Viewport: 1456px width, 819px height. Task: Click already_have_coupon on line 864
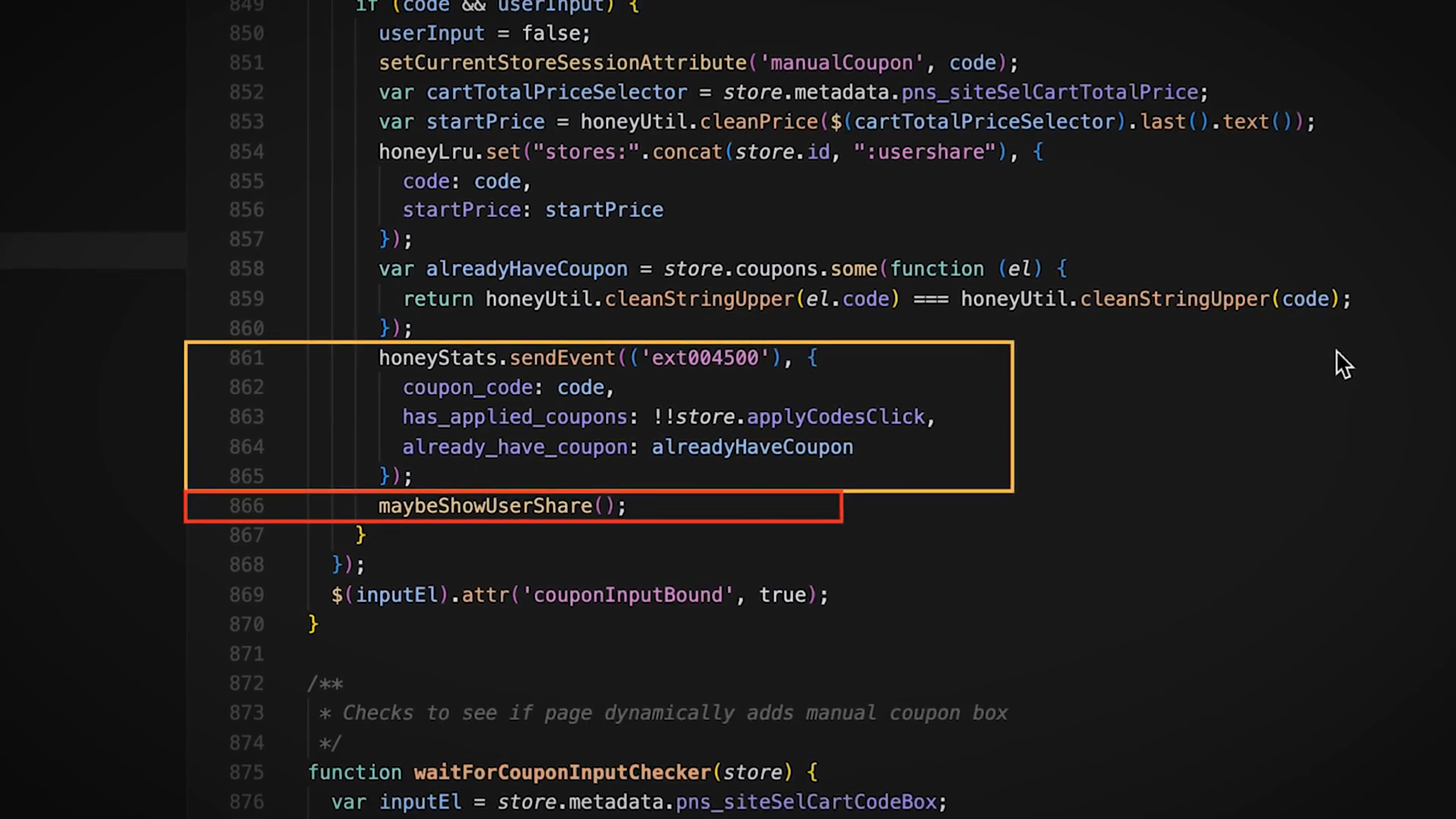(x=515, y=447)
